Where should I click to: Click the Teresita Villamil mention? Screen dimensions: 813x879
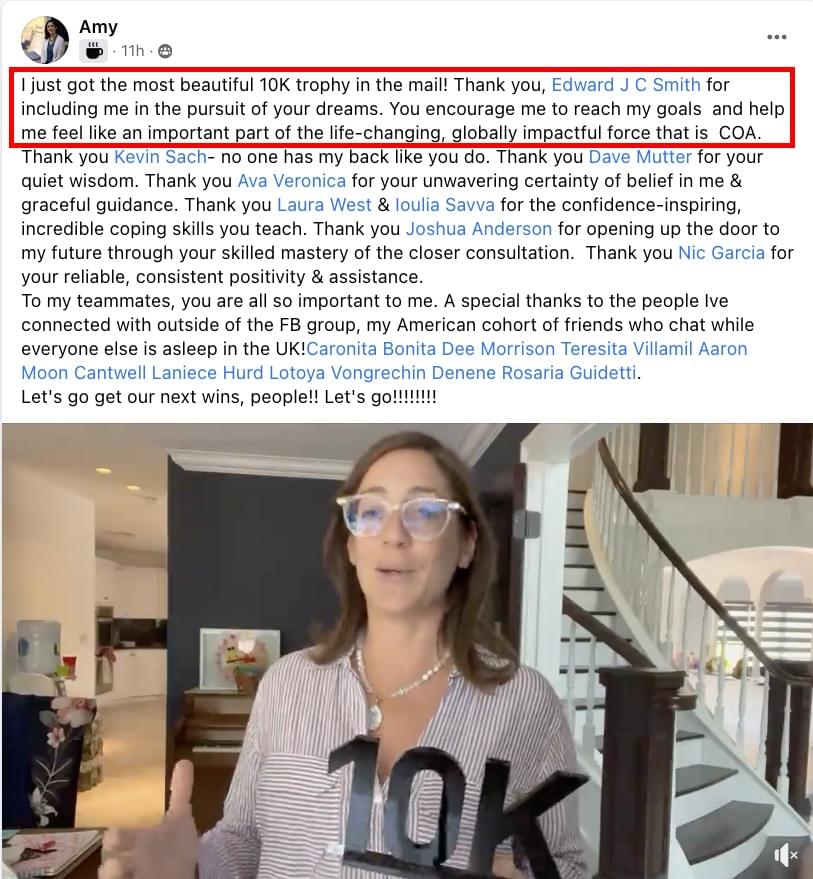coord(627,349)
